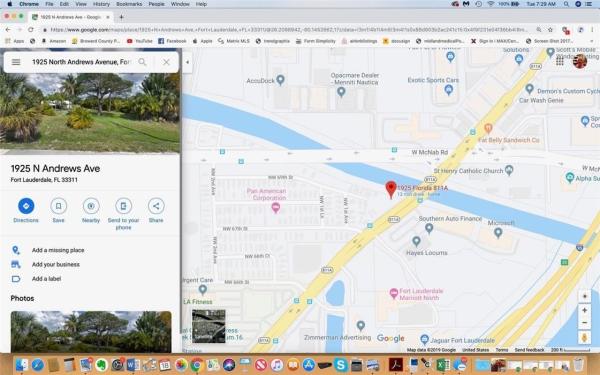Click the Pegman street view icon
The width and height of the screenshot is (600, 375).
pos(584,338)
